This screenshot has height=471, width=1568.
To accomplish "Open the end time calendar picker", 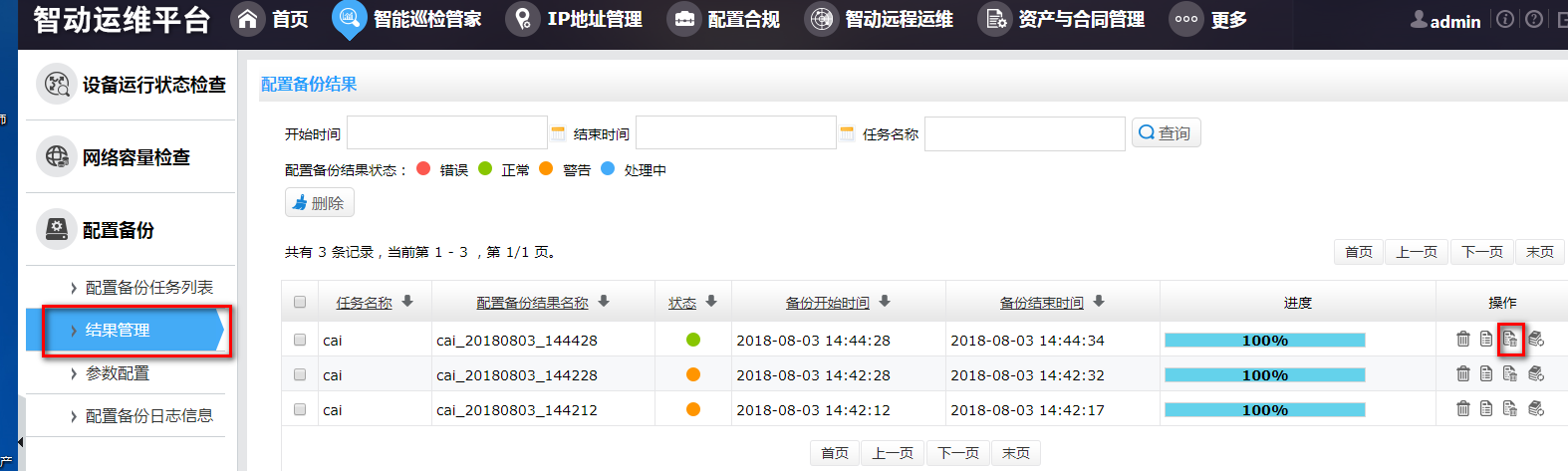I will coord(847,133).
